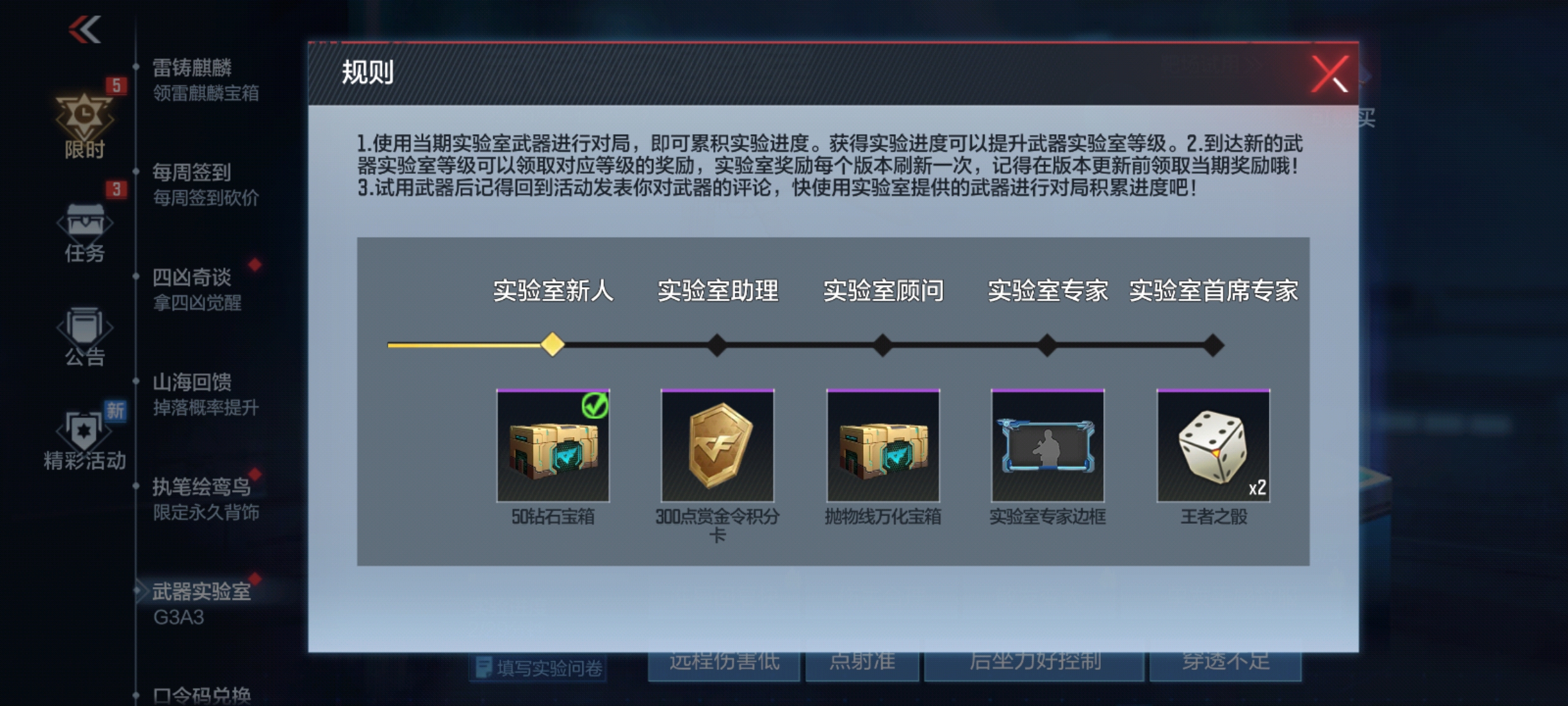The height and width of the screenshot is (706, 1568).
Task: Select the 实验室专家边框 frame reward
Action: [x=1048, y=446]
